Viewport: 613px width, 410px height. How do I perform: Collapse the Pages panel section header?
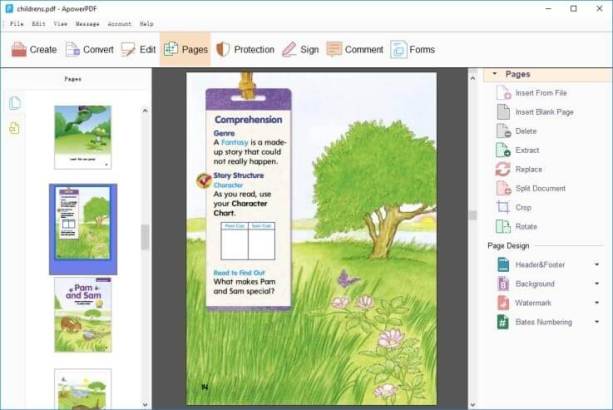548,74
